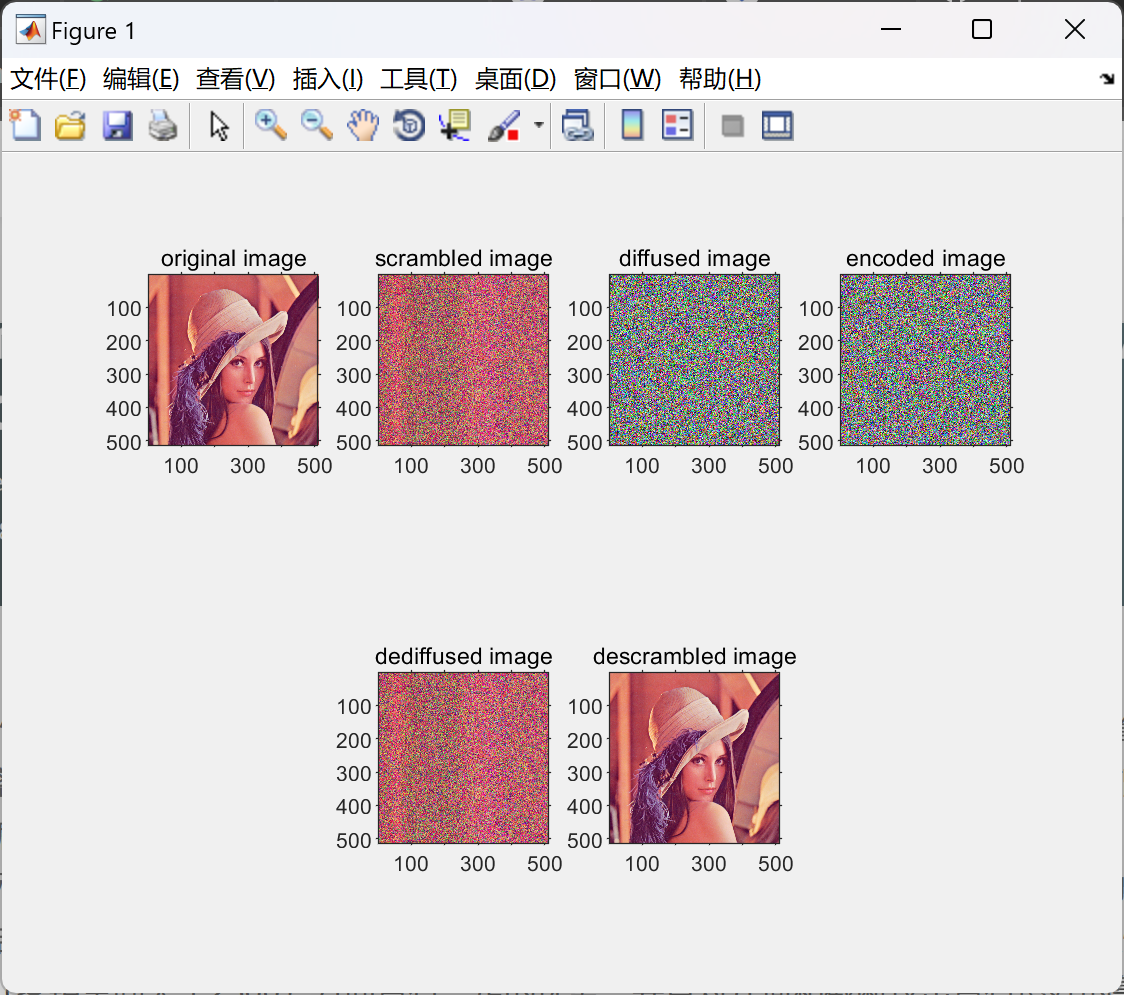The image size is (1124, 995).
Task: Click the dediffused image plot
Action: tap(463, 758)
